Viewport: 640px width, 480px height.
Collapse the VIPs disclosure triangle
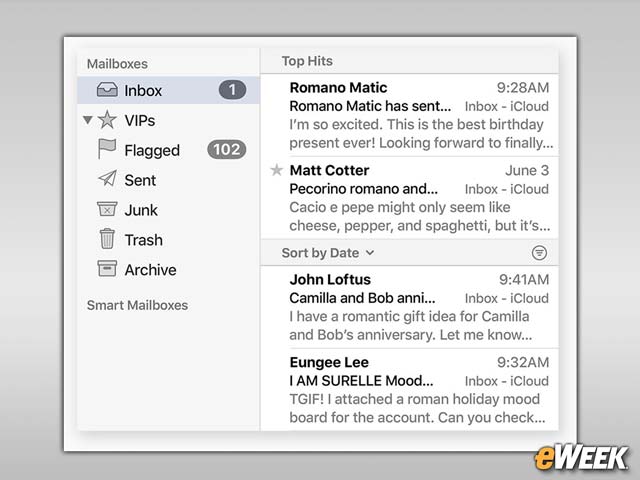[87, 120]
